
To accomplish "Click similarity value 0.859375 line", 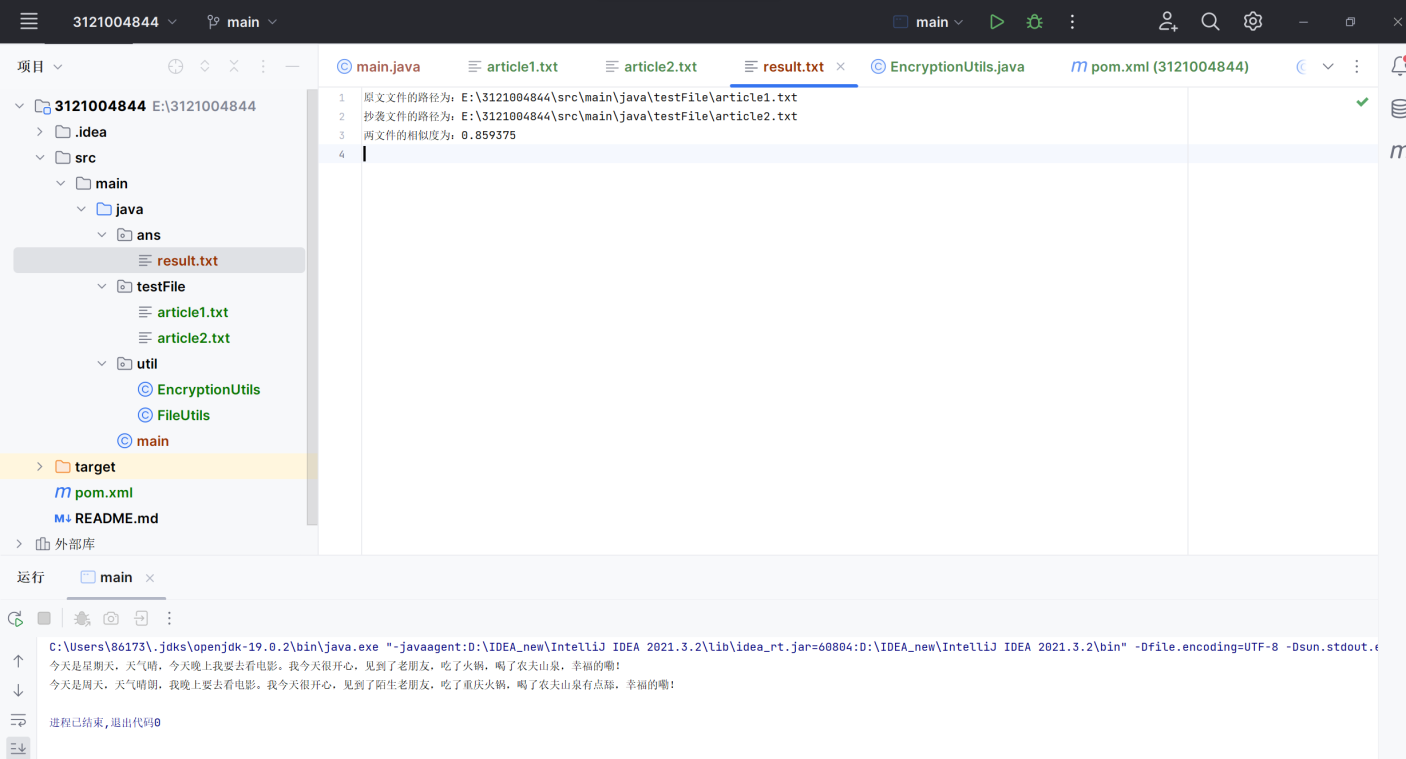I will pos(440,135).
